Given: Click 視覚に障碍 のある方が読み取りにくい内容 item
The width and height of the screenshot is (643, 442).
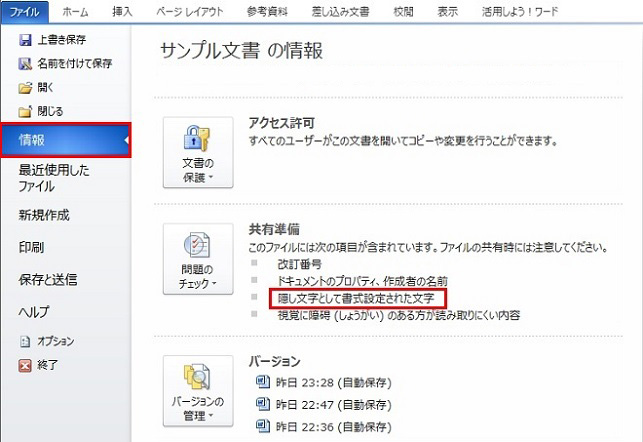Looking at the screenshot, I should [x=399, y=315].
